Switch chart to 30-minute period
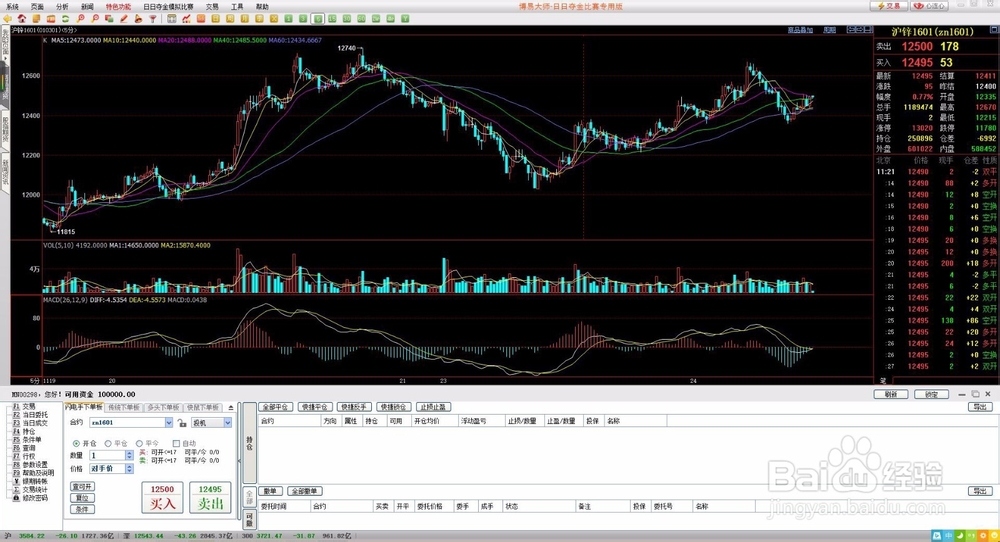1000x542 pixels. click(346, 19)
